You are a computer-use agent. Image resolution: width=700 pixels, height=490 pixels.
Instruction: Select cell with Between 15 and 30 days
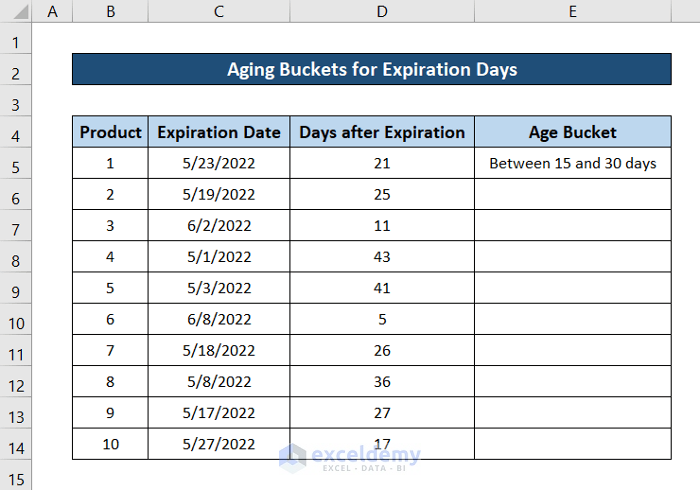point(572,163)
